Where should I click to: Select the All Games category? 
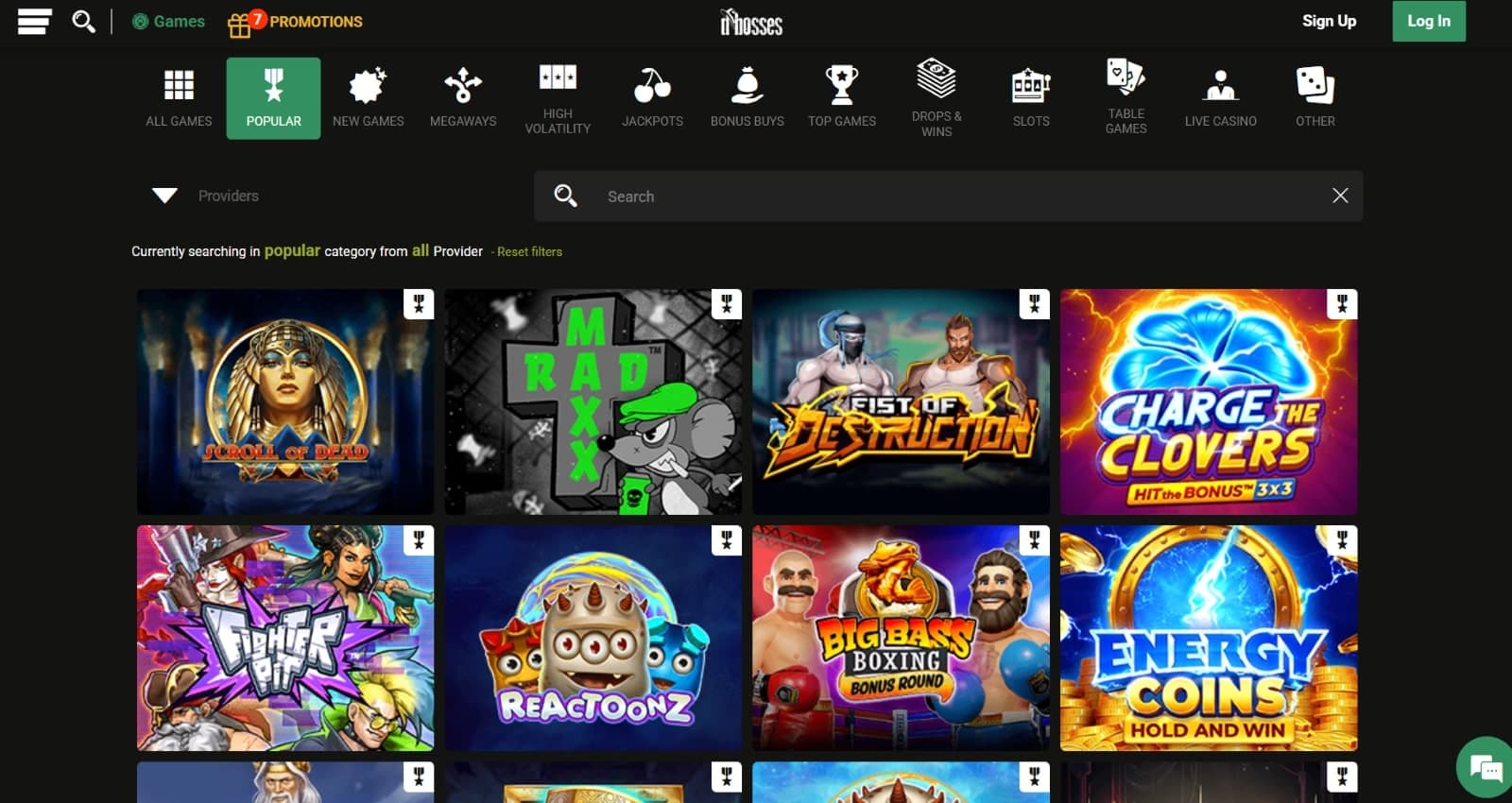179,98
